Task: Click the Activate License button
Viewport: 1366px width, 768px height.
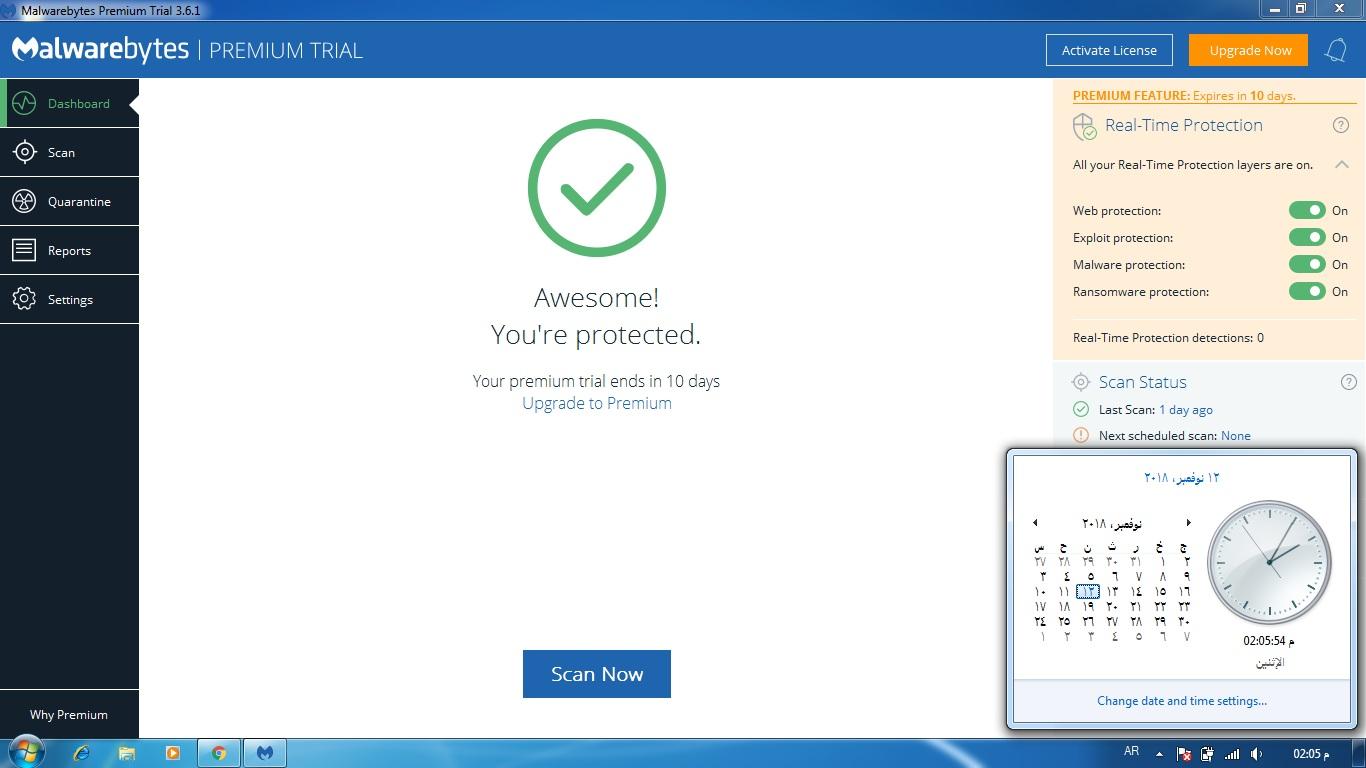Action: [1109, 50]
